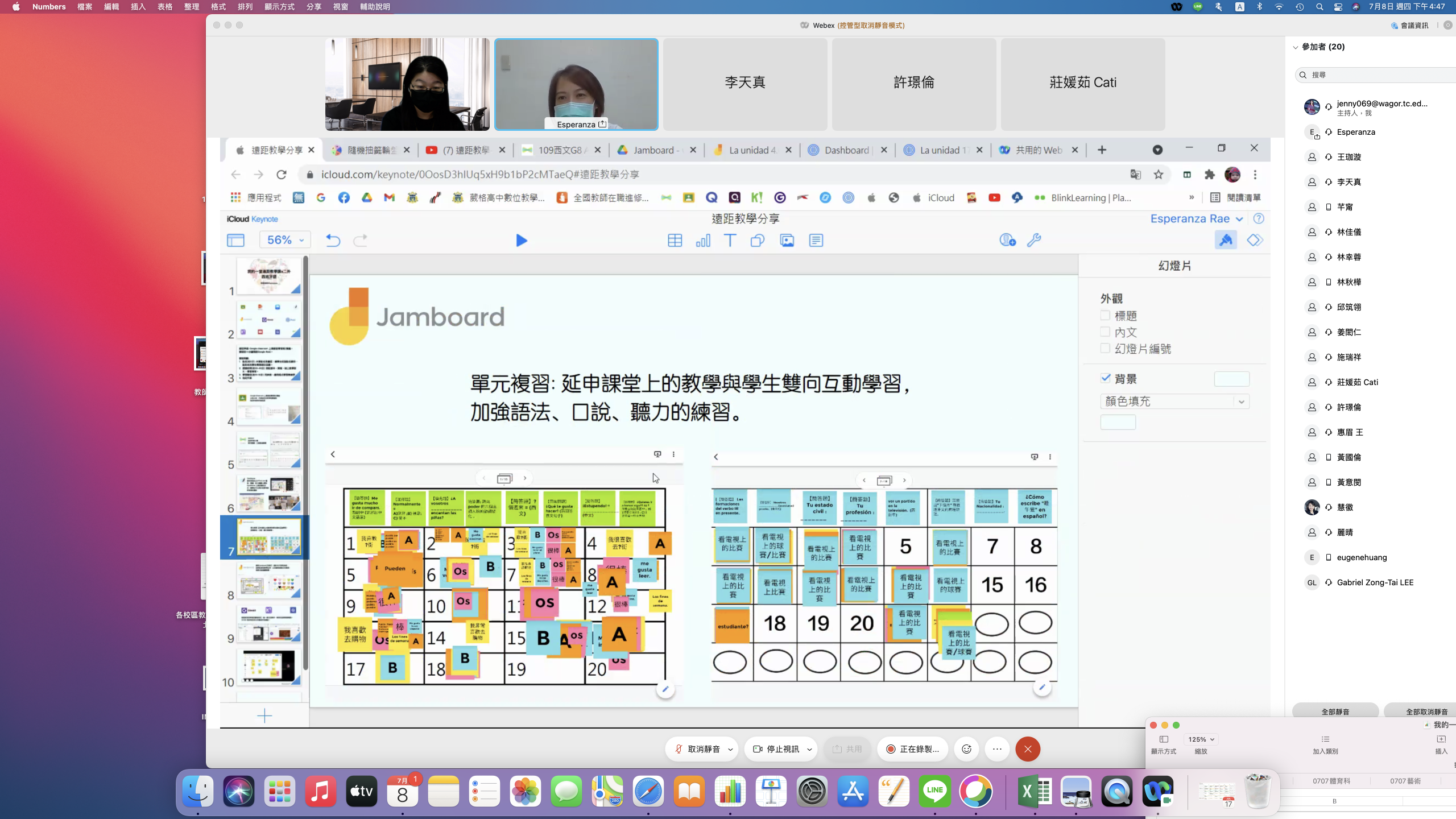Image resolution: width=1456 pixels, height=819 pixels.
Task: Click the undo arrow in Keynote toolbar
Action: 333,241
